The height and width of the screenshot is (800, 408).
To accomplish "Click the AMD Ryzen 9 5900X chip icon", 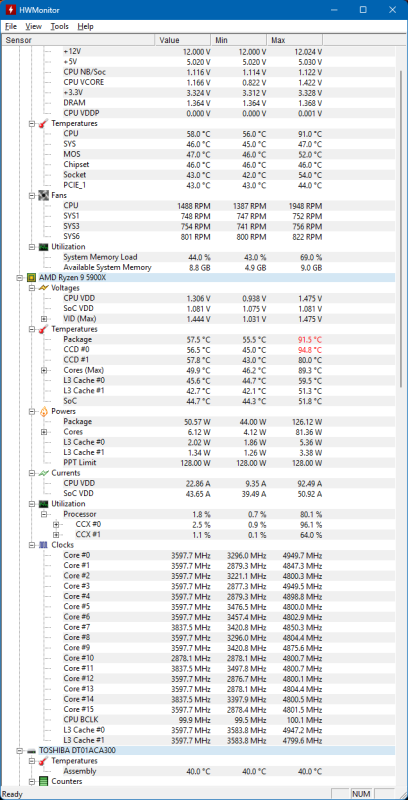I will click(32, 278).
